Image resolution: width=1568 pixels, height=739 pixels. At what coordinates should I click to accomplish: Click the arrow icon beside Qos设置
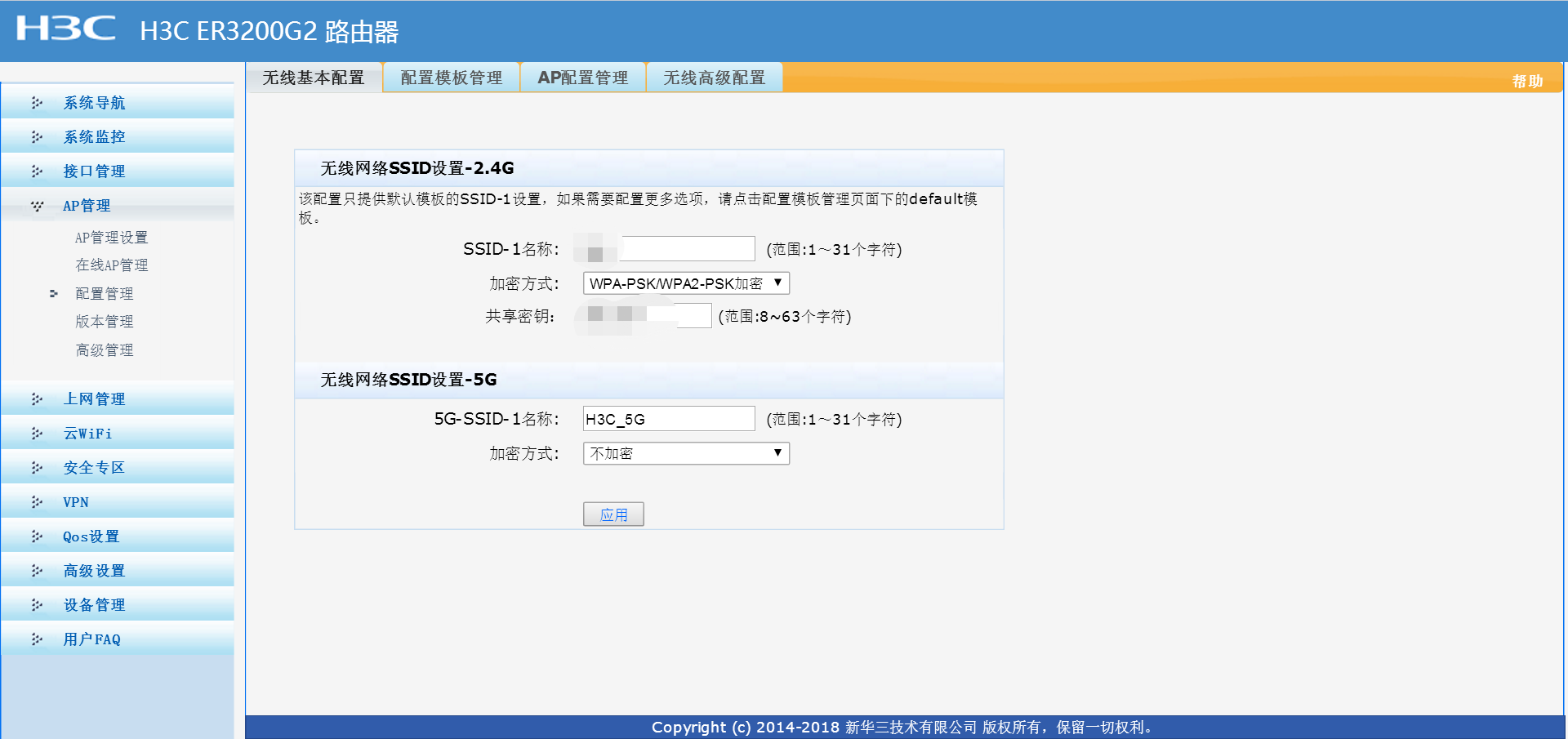click(x=37, y=536)
